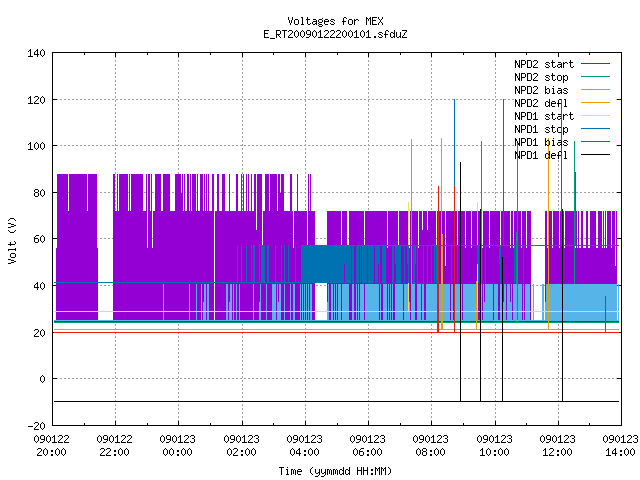Click the '090123 12:00' time tick label

pyautogui.click(x=558, y=446)
